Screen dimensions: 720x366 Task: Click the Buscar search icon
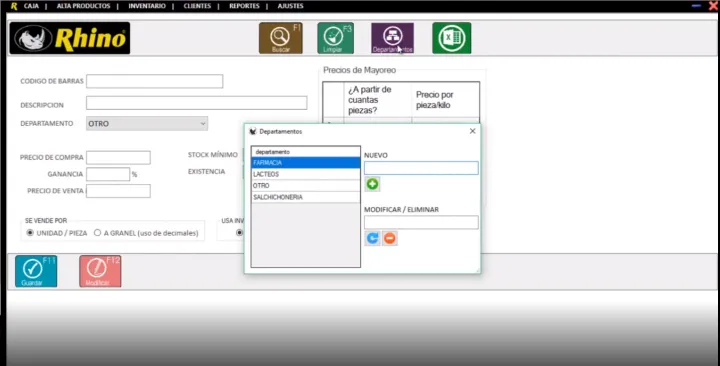(281, 38)
